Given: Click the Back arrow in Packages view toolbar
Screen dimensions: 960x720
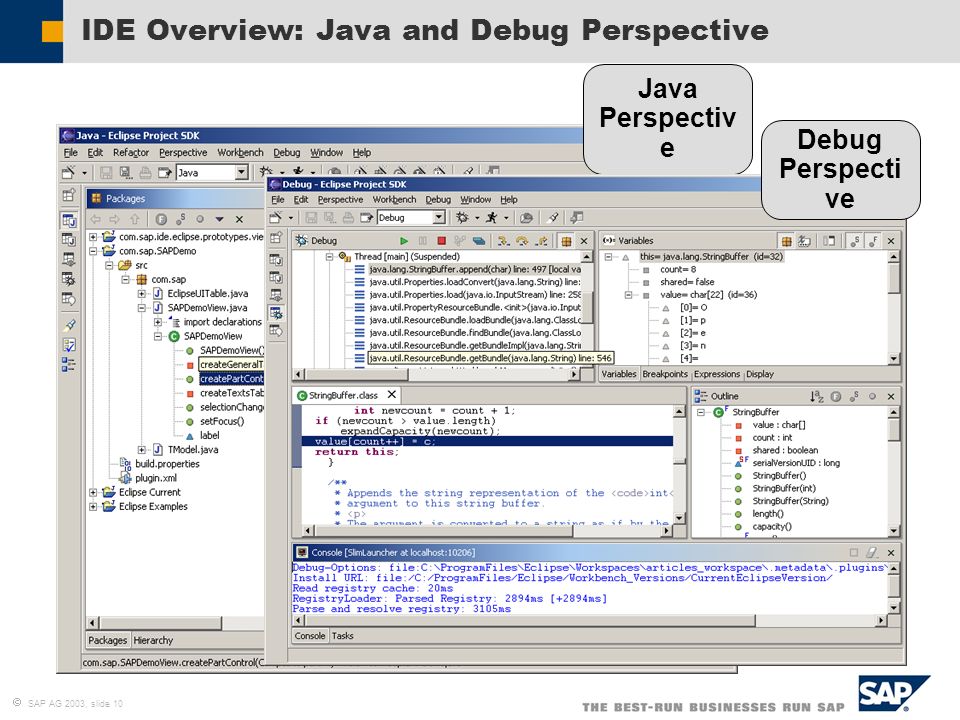Looking at the screenshot, I should click(x=96, y=219).
